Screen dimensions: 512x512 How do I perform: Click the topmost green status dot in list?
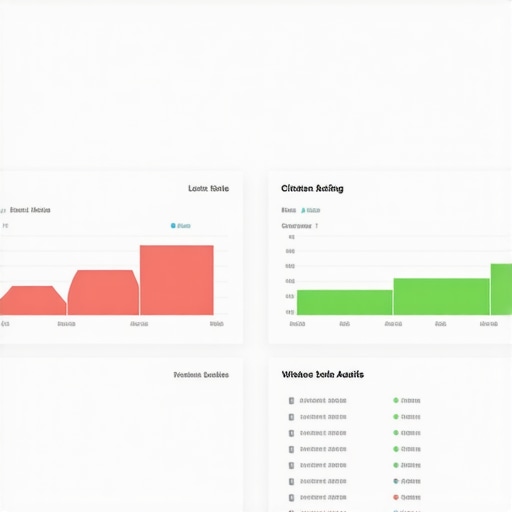click(x=396, y=400)
